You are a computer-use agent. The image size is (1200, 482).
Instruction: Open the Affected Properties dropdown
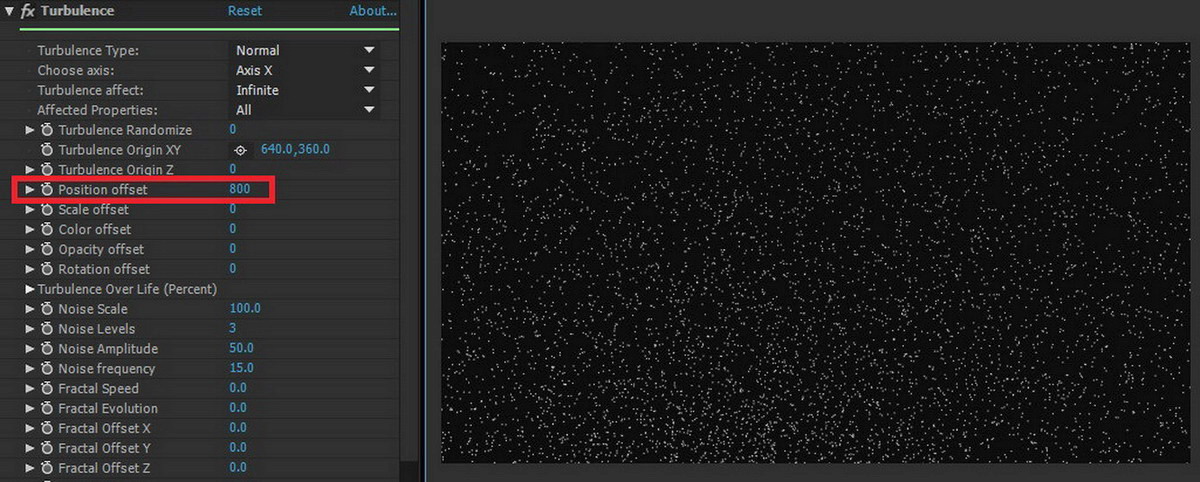(304, 110)
